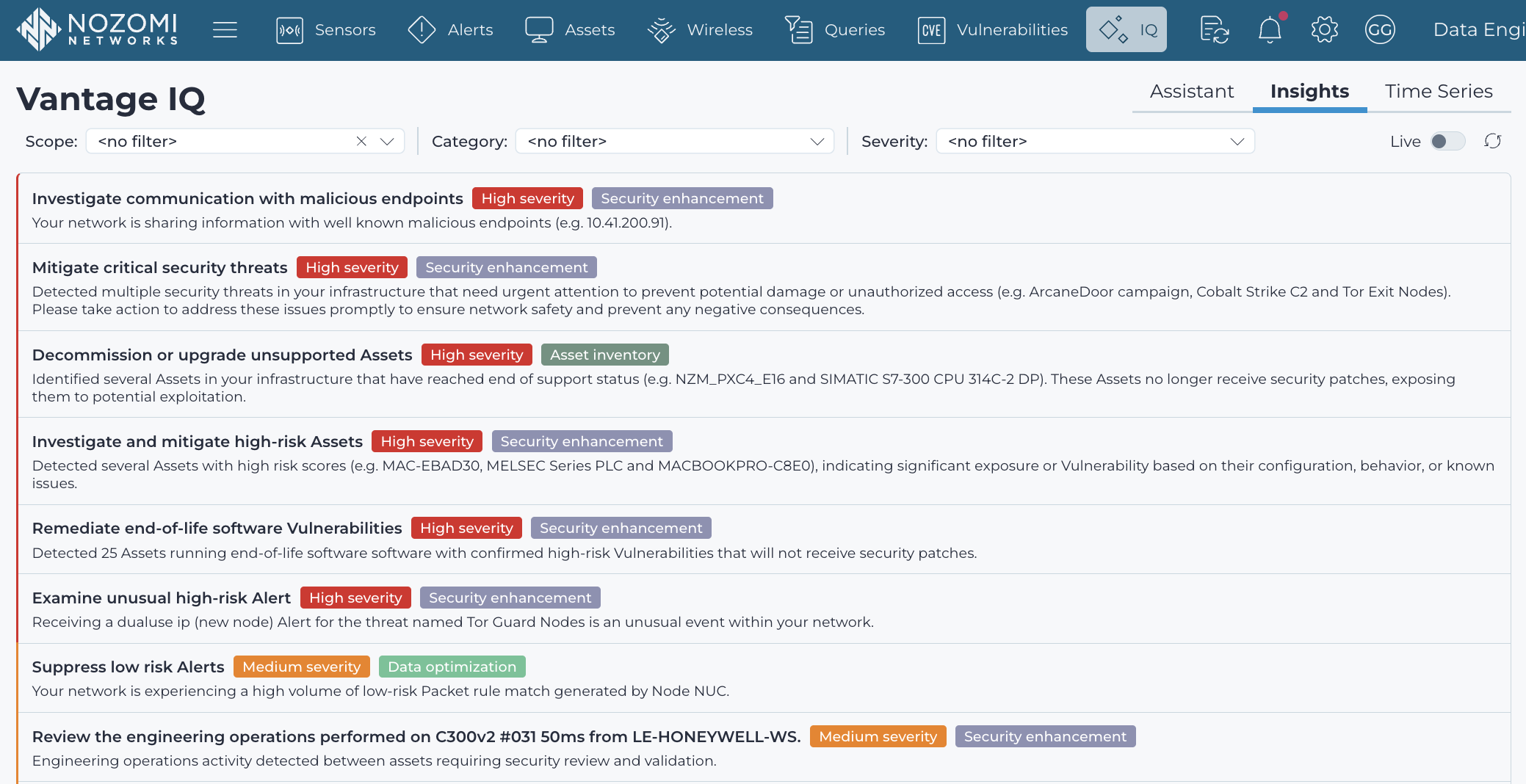The width and height of the screenshot is (1526, 784).
Task: Open the Assets view
Action: click(x=570, y=29)
